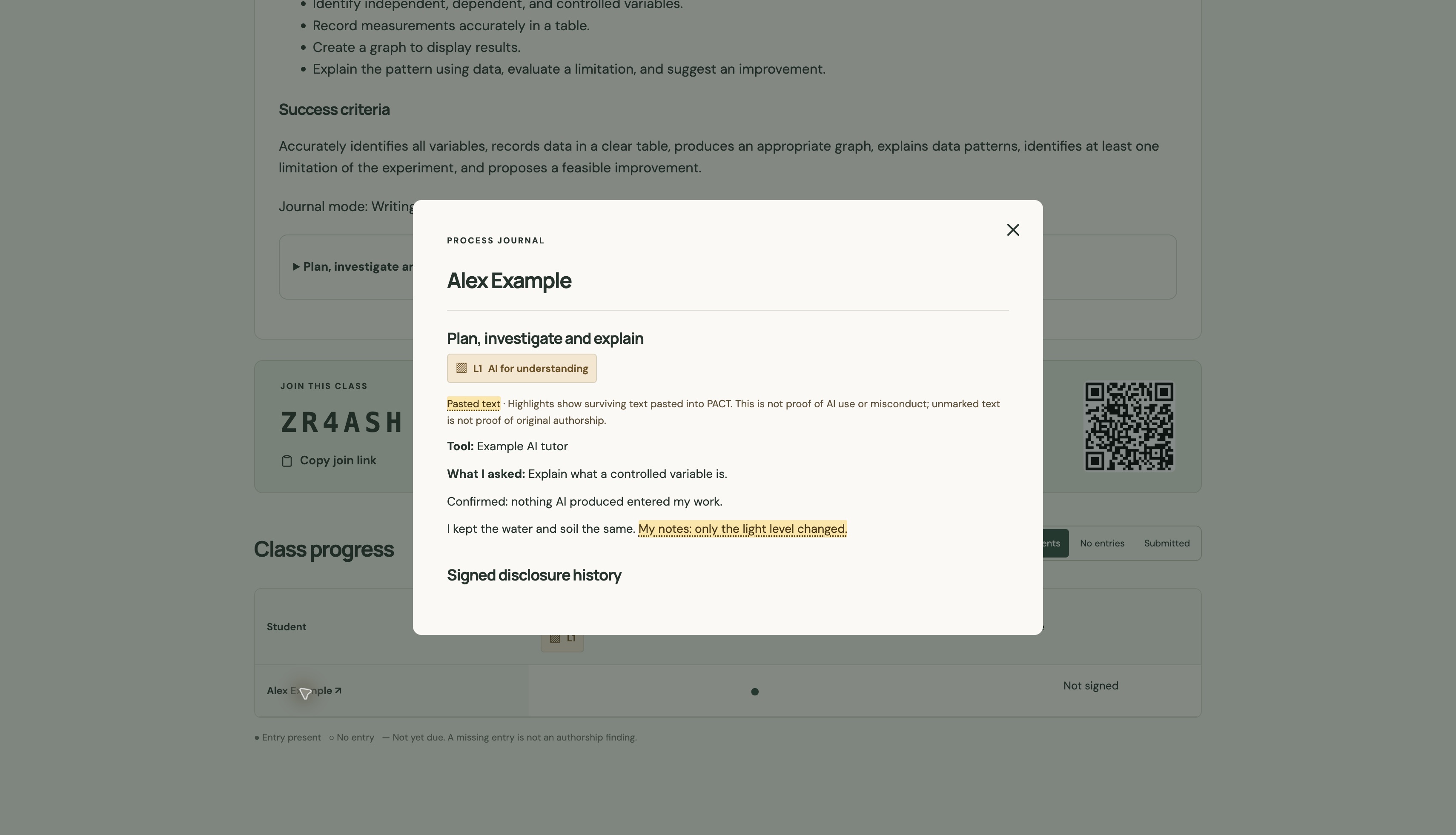This screenshot has height=835, width=1456.
Task: Click entry present dot in Alex Example row
Action: (754, 692)
